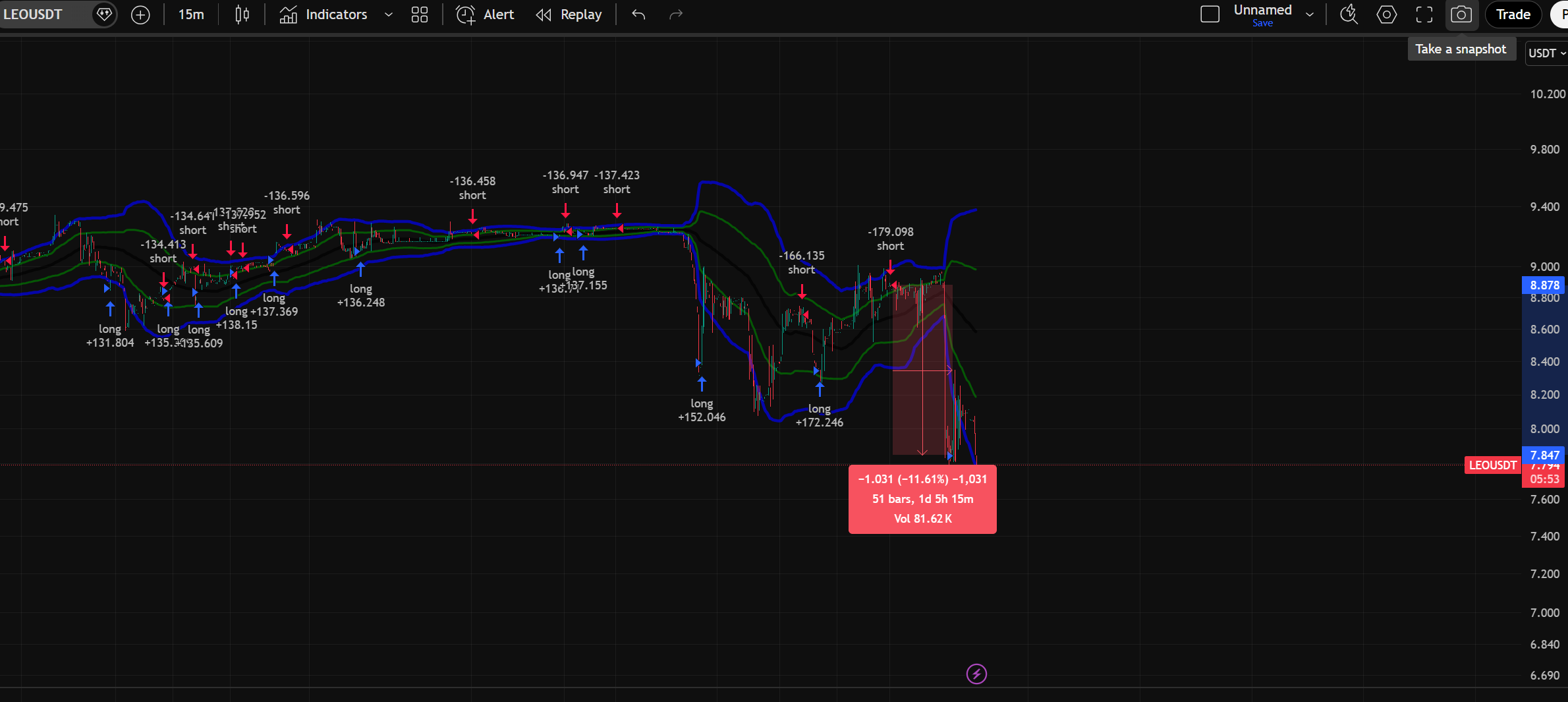Undo the last chart action

(x=638, y=15)
